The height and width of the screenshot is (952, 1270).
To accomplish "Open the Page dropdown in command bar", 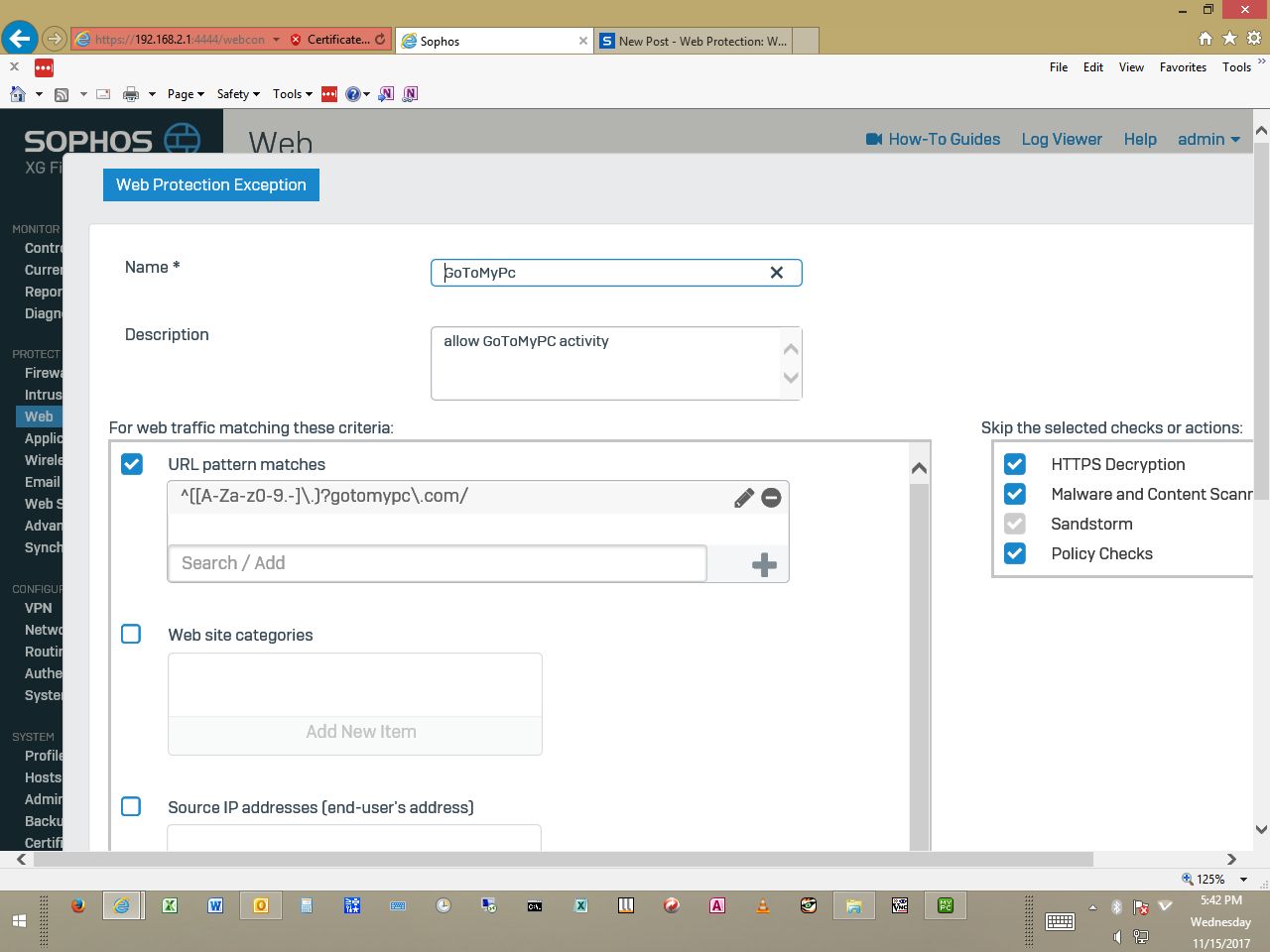I will 186,94.
